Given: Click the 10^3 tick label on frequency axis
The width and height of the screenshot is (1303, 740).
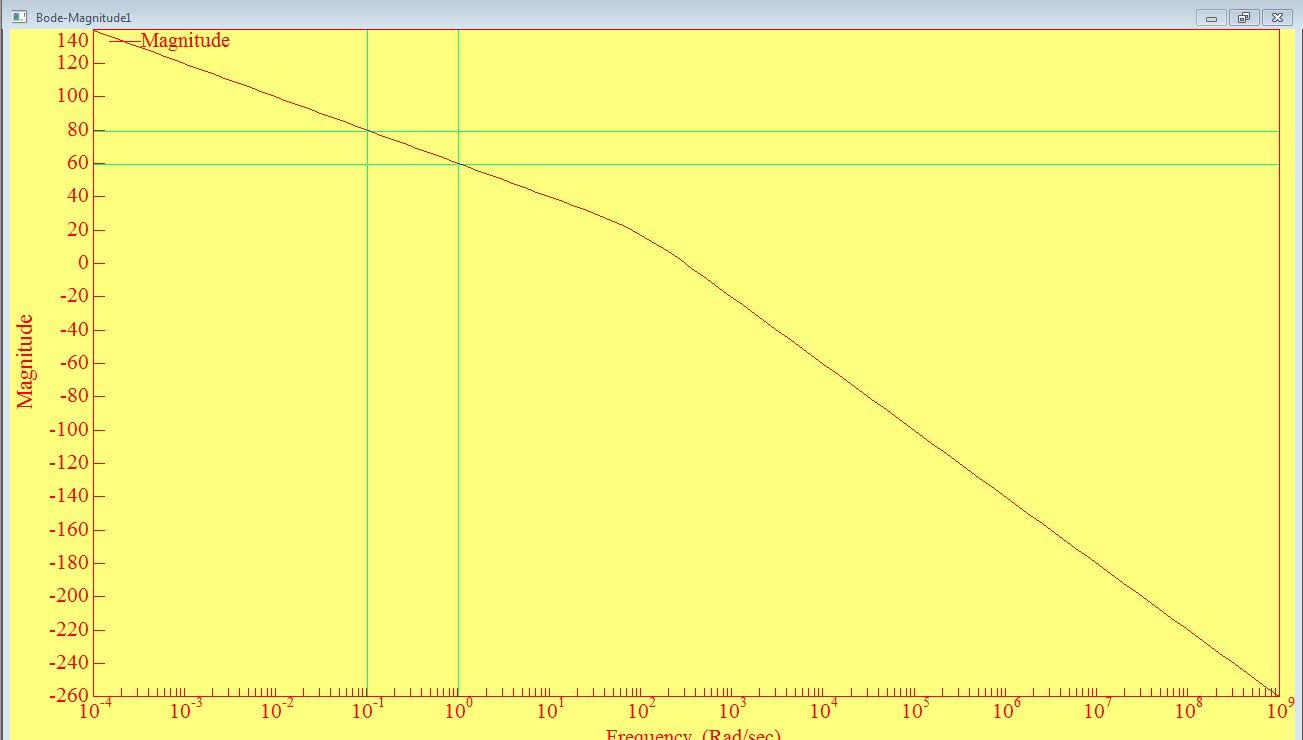Looking at the screenshot, I should point(732,711).
